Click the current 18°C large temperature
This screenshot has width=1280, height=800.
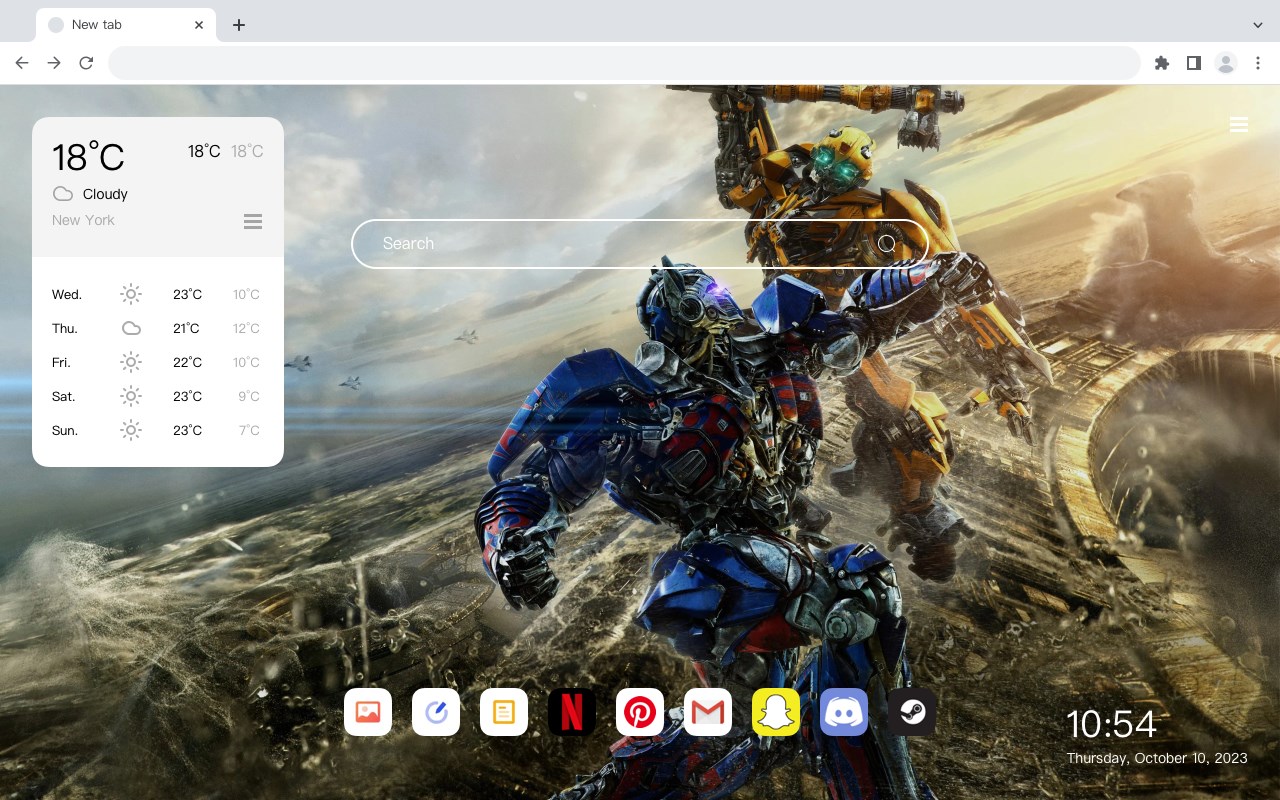tap(88, 157)
